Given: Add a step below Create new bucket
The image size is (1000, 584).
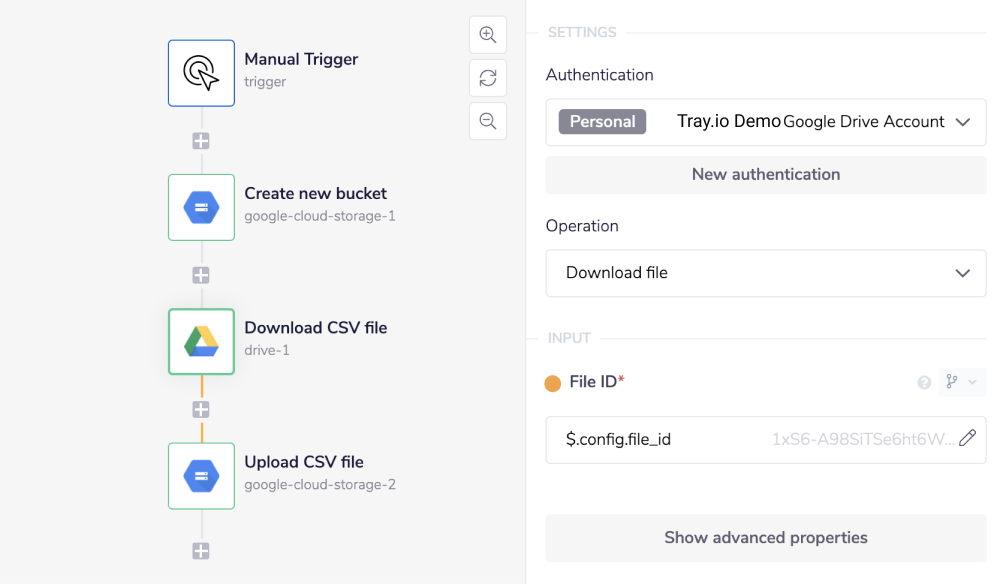Looking at the screenshot, I should 201,275.
